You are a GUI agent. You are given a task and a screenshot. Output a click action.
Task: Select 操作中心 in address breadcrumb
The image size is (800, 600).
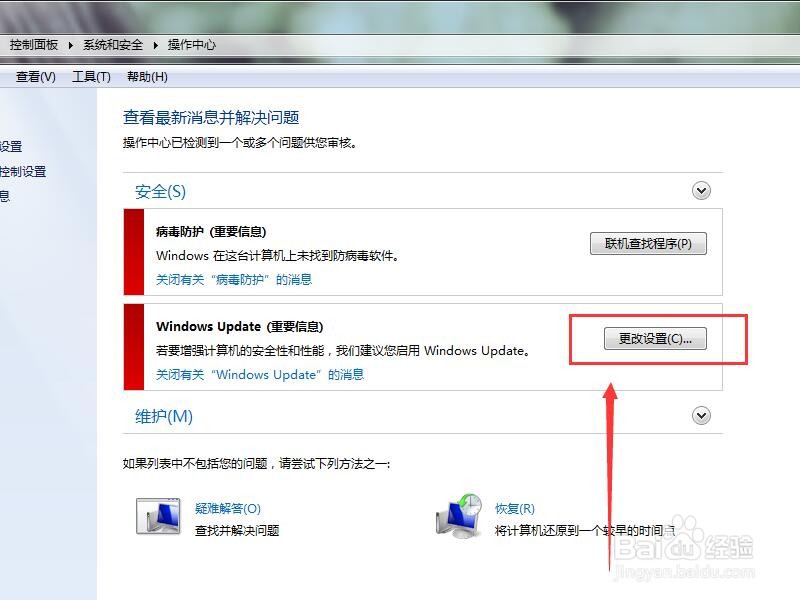pyautogui.click(x=191, y=44)
